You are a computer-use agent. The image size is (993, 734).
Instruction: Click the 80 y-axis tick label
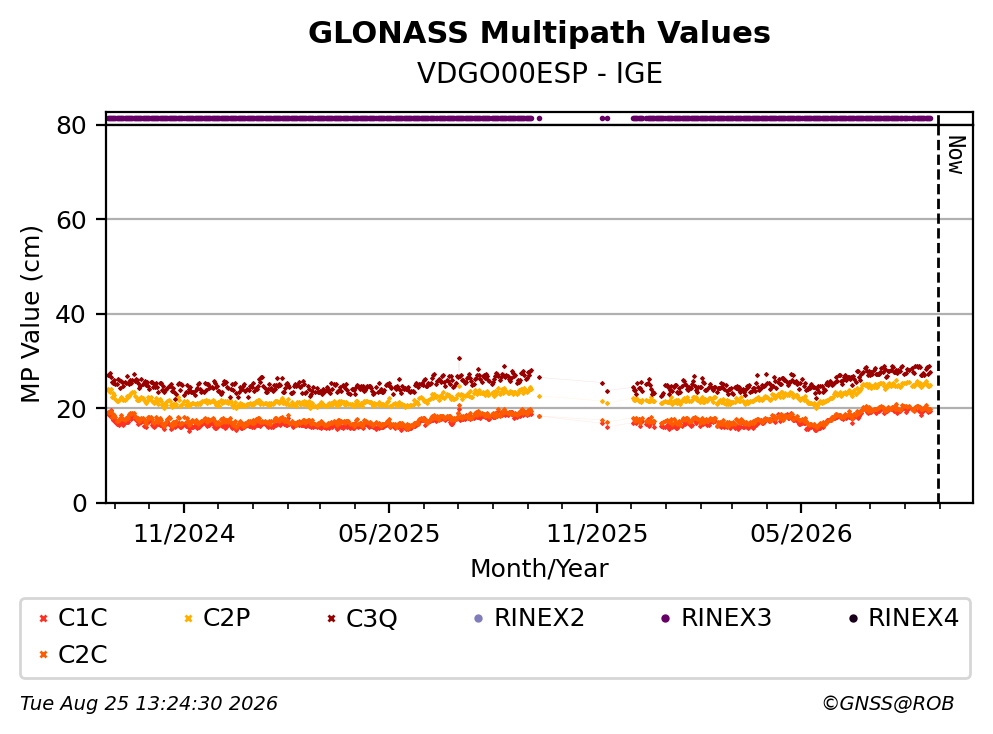72,125
